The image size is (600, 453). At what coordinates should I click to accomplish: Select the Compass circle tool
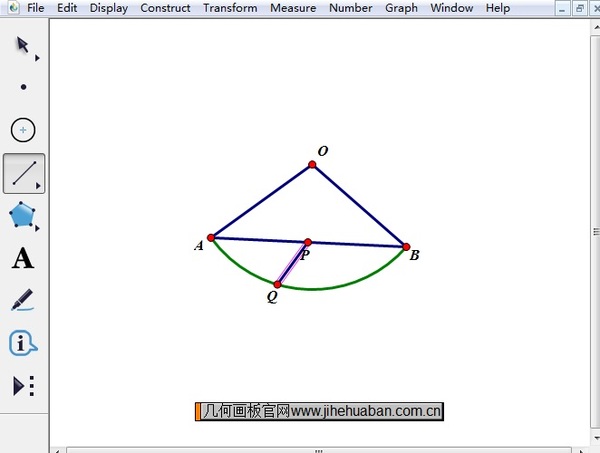pos(23,130)
